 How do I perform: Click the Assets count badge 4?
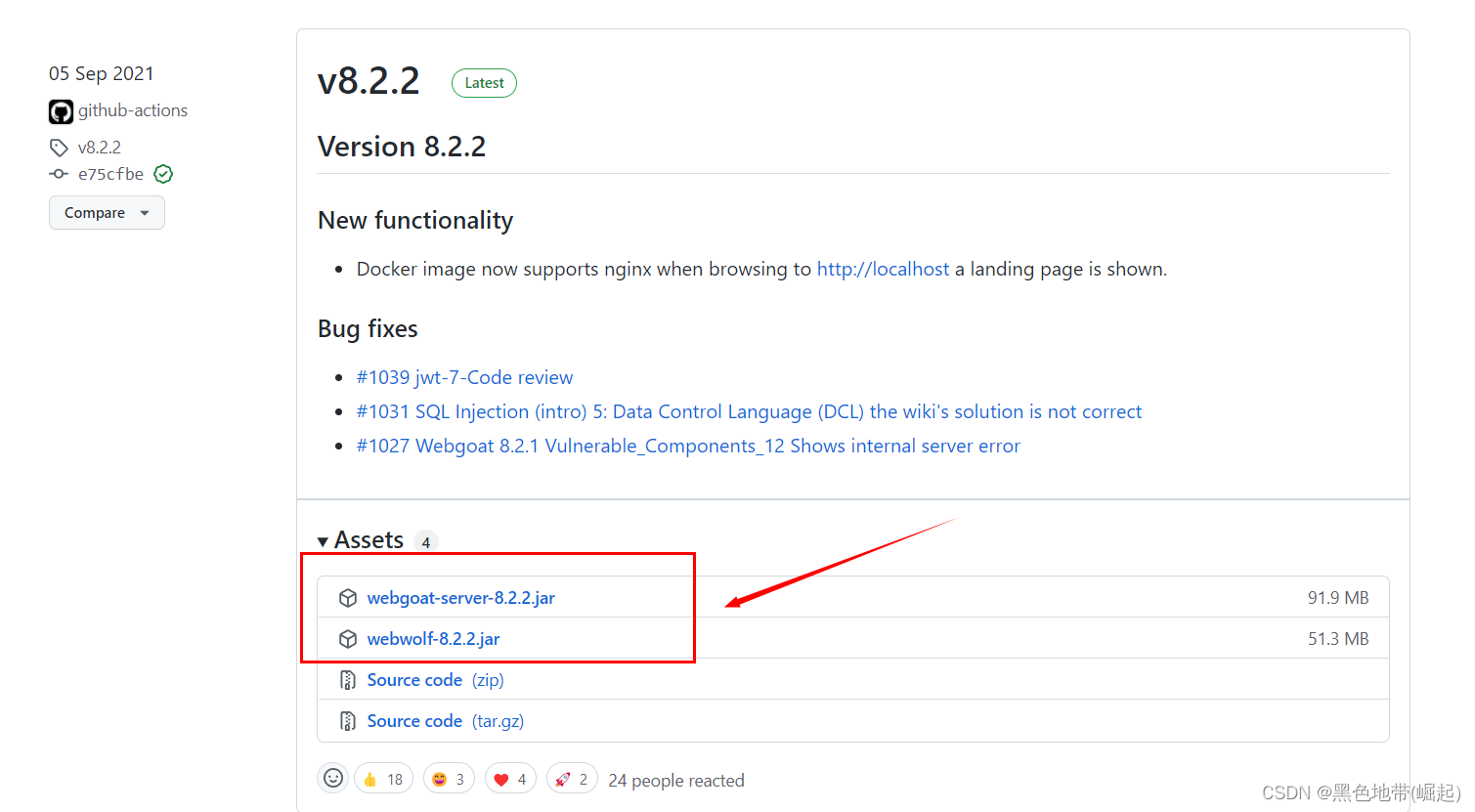point(426,542)
